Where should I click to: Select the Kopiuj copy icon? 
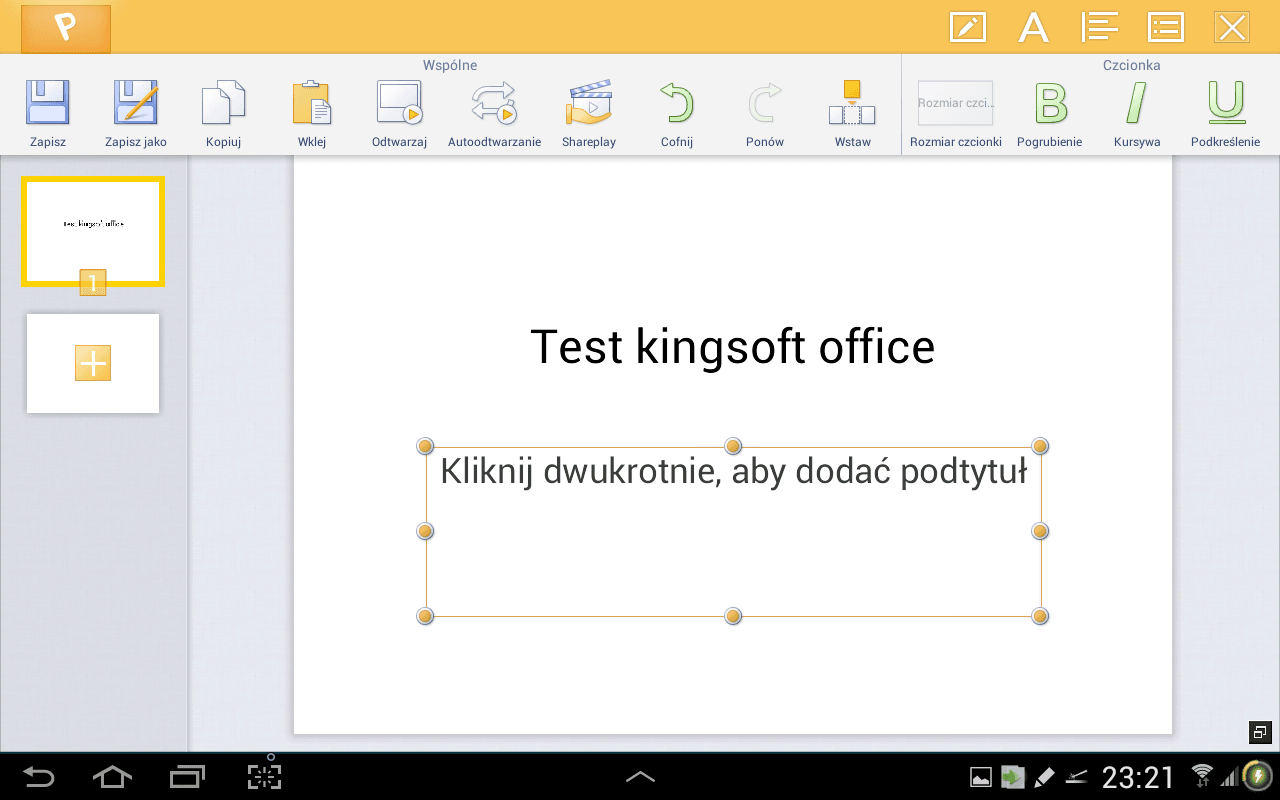[223, 103]
